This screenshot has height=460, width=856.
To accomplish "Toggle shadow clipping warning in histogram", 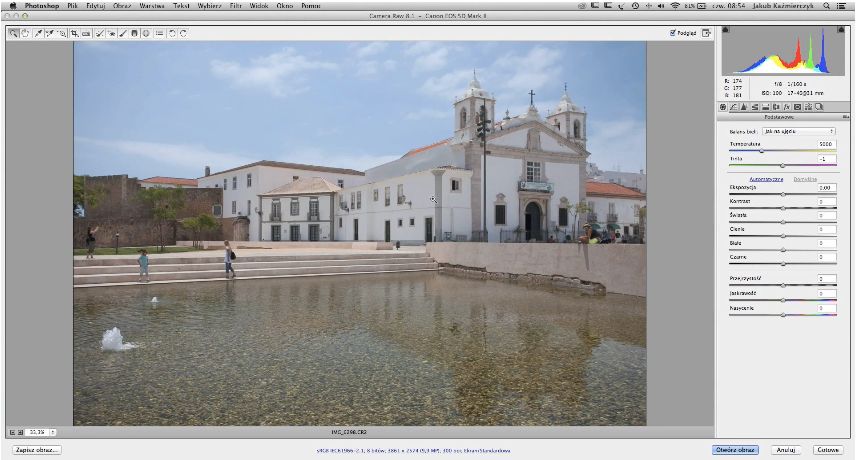I will [726, 29].
